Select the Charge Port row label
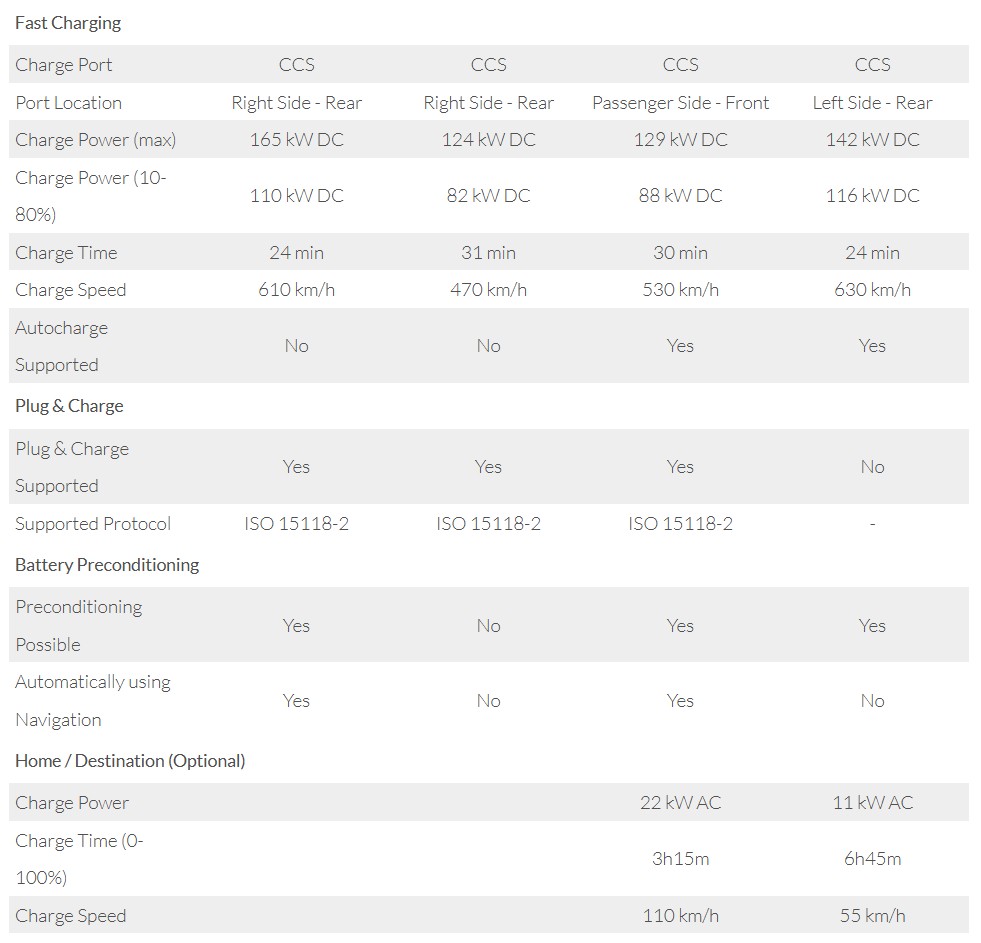 tap(64, 65)
